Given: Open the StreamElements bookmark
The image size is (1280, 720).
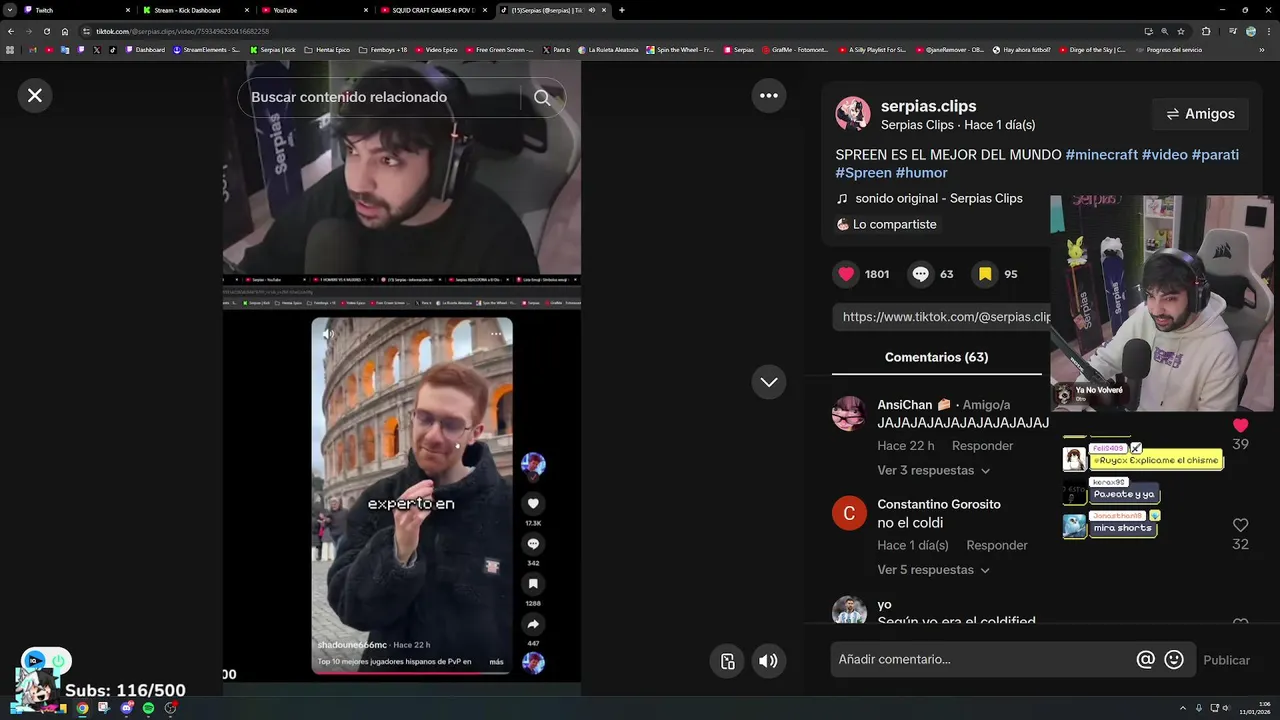Looking at the screenshot, I should 207,50.
